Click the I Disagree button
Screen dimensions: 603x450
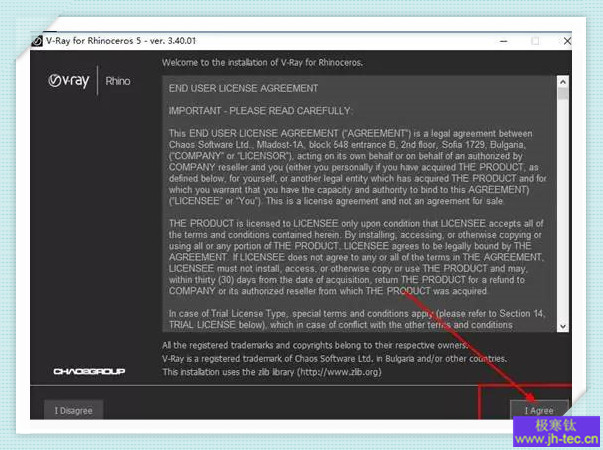click(x=73, y=410)
